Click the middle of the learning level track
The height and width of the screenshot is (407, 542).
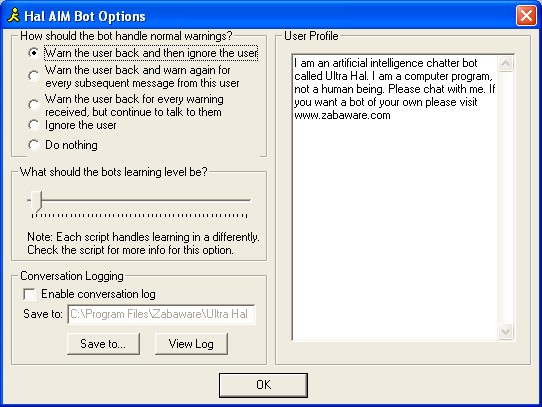click(x=139, y=200)
